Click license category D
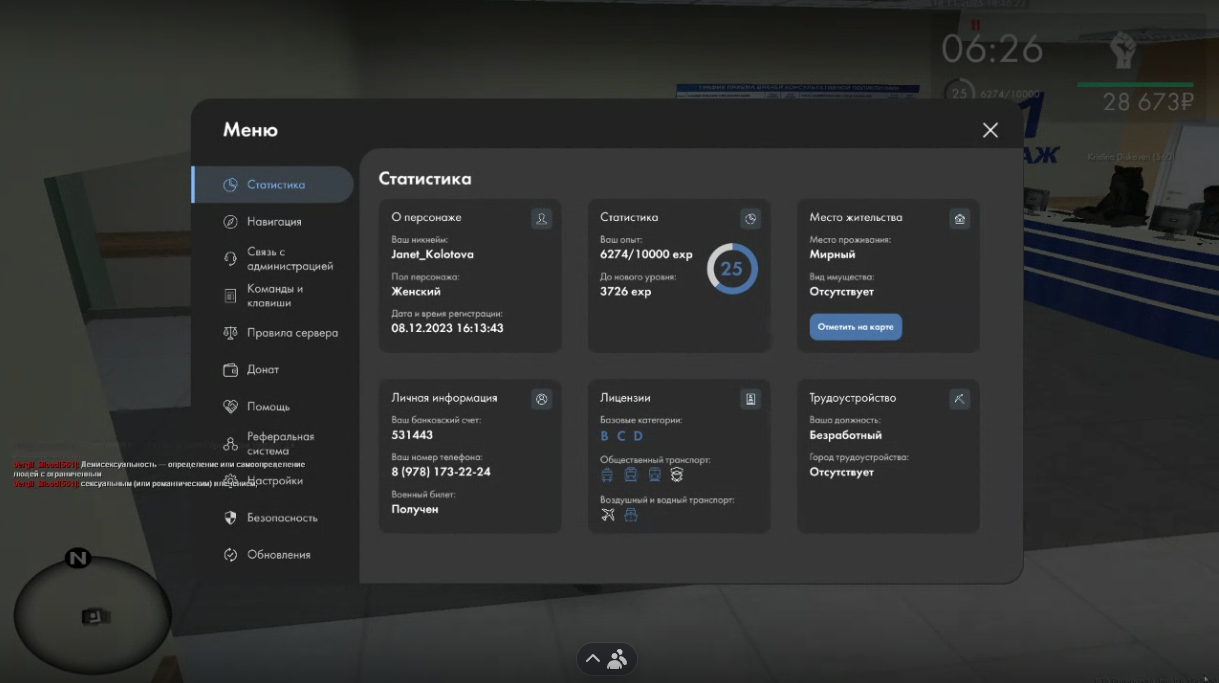Image resolution: width=1219 pixels, height=683 pixels. click(638, 436)
